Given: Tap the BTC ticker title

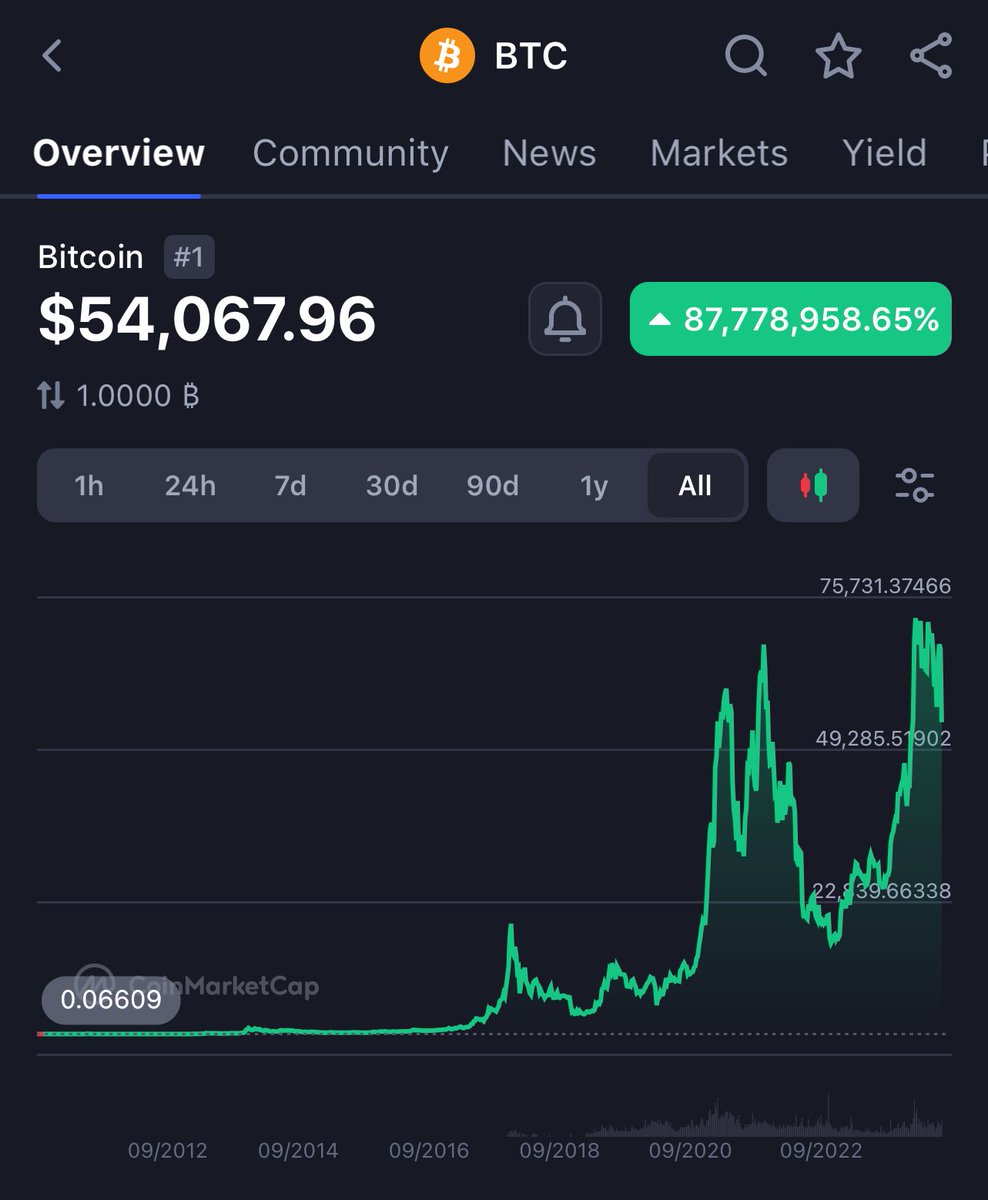Looking at the screenshot, I should 531,56.
